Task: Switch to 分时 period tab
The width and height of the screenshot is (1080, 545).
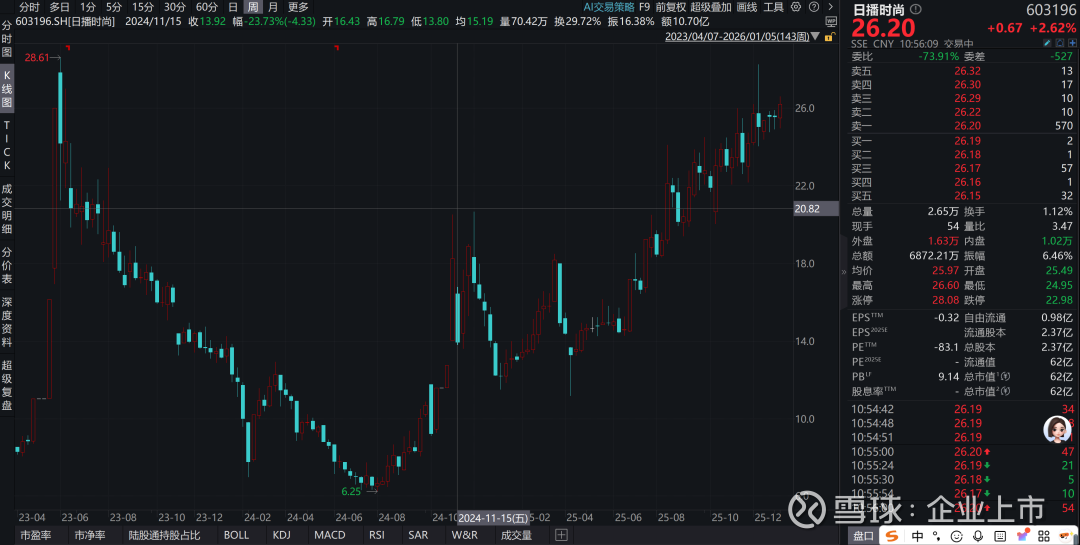Action: [29, 7]
